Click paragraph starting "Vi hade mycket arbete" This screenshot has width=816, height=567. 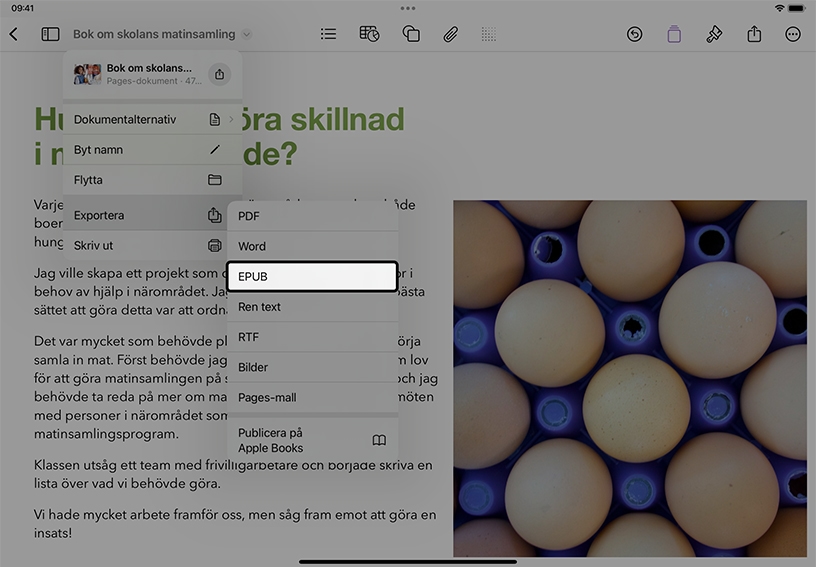click(x=235, y=524)
